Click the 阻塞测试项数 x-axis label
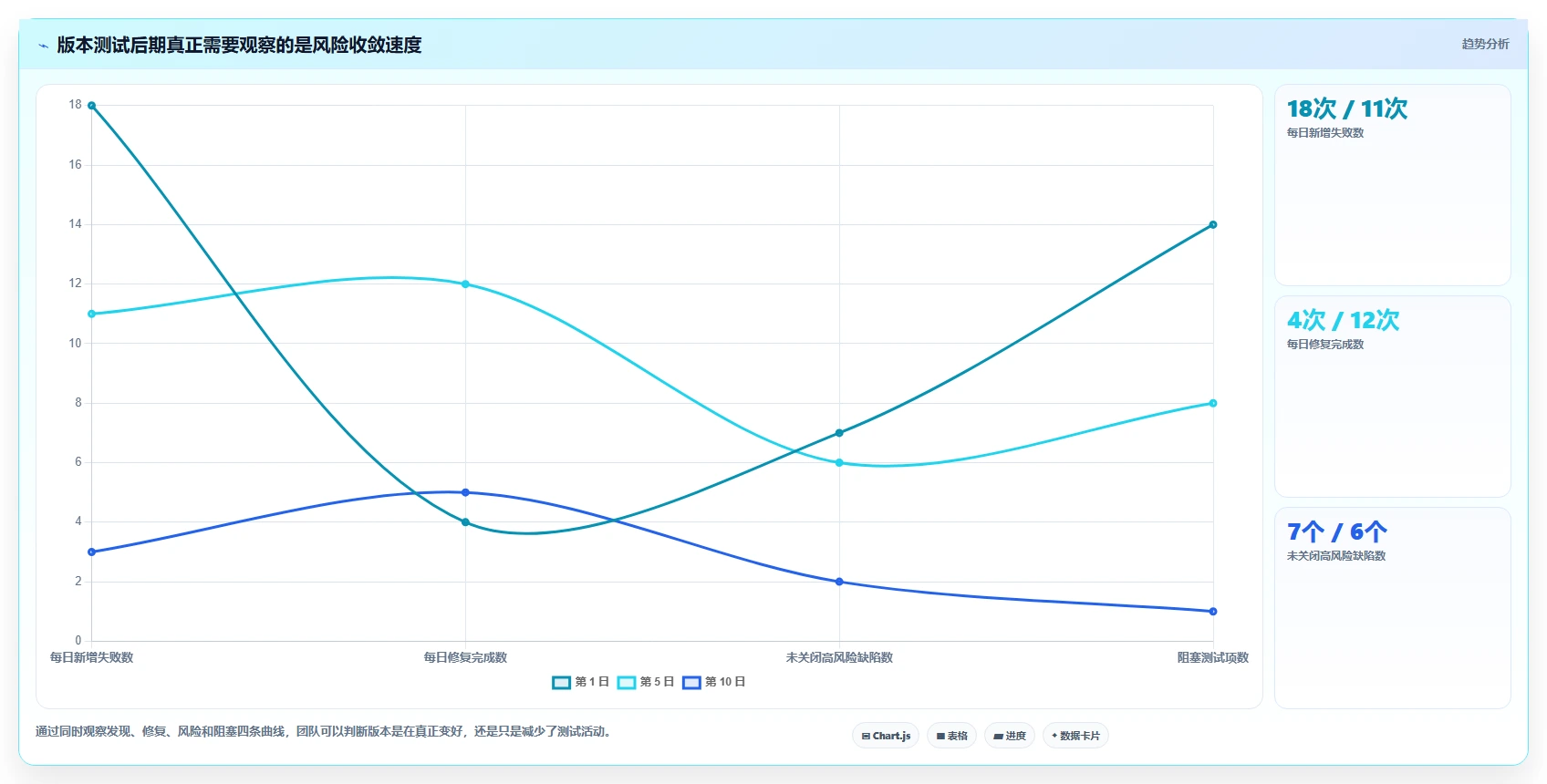 coord(1213,657)
